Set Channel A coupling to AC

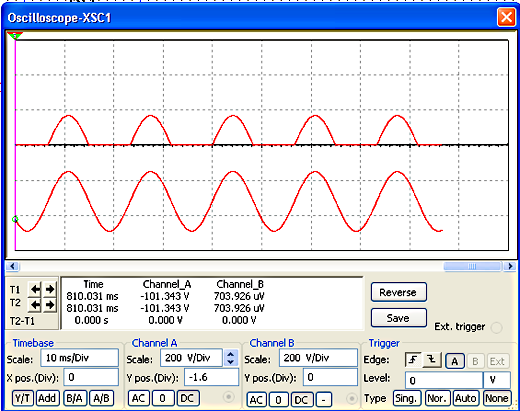139,398
